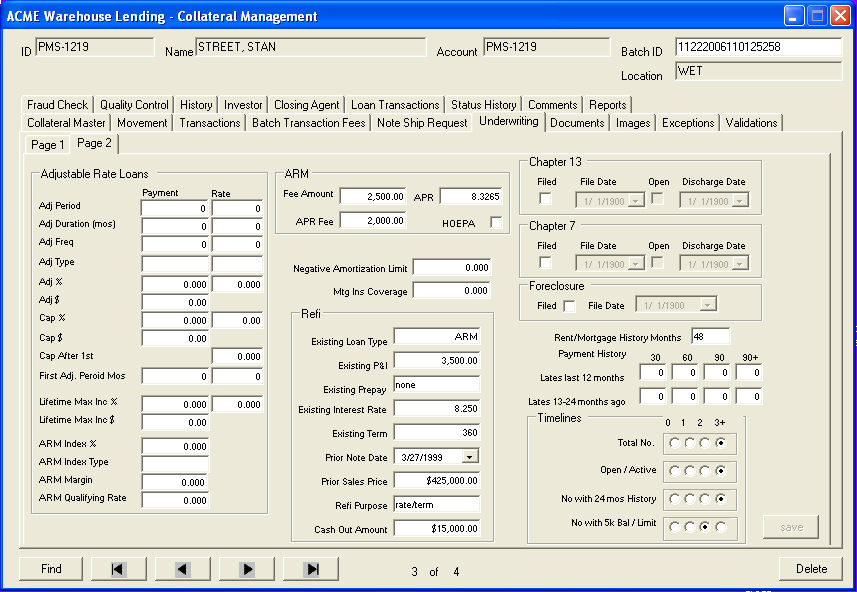Viewport: 857px width, 592px height.
Task: Expand Chapter 13 File Date picker
Action: coord(636,199)
